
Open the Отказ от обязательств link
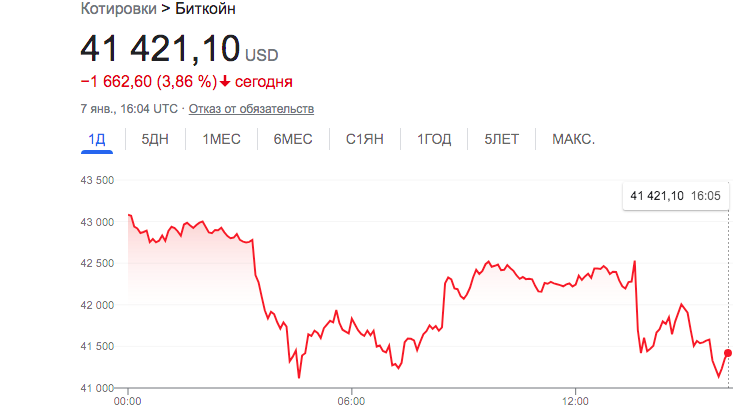tap(251, 108)
